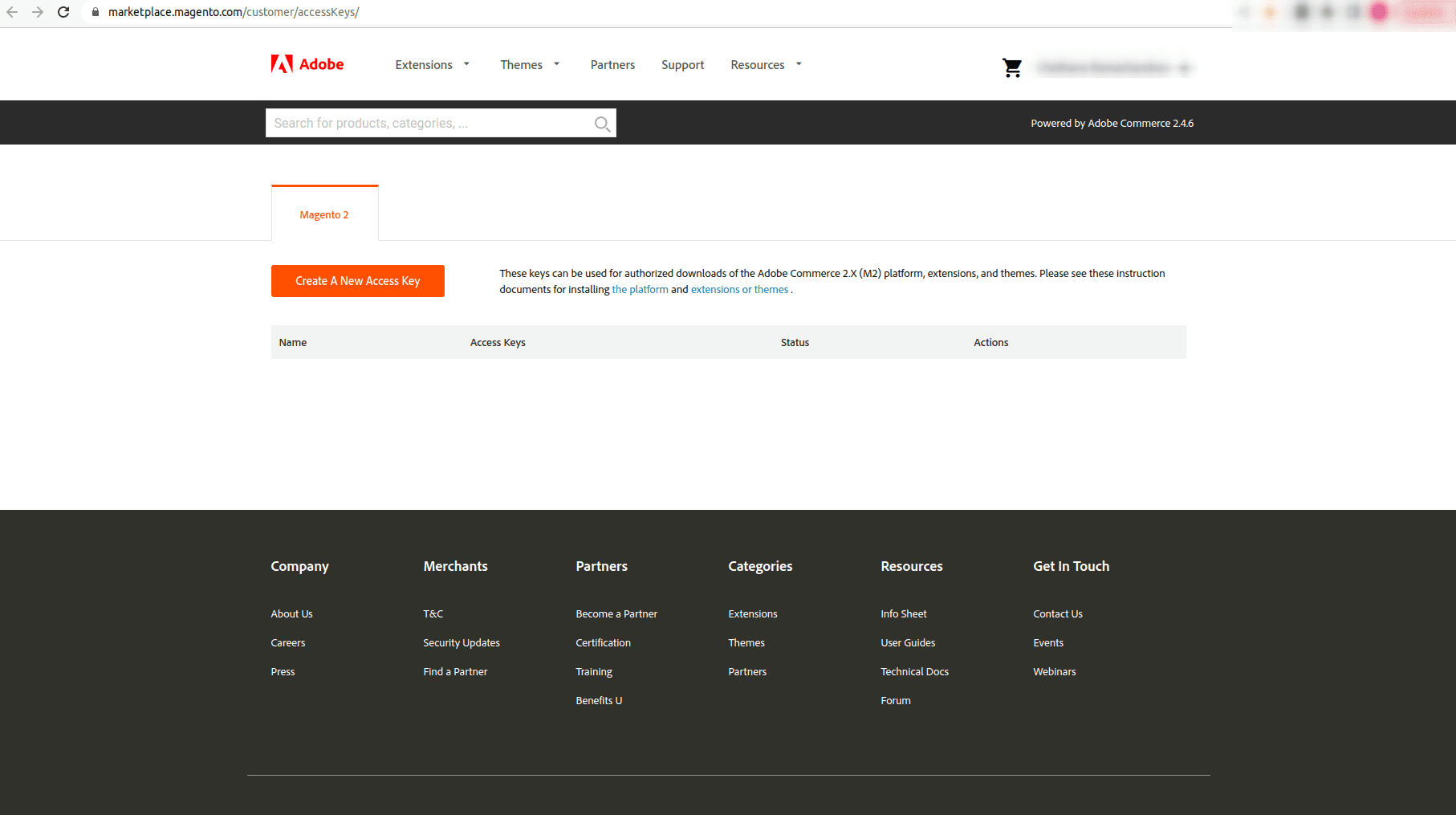Click 'Powered by Adobe Commerce 2.4.6' text

coord(1112,124)
